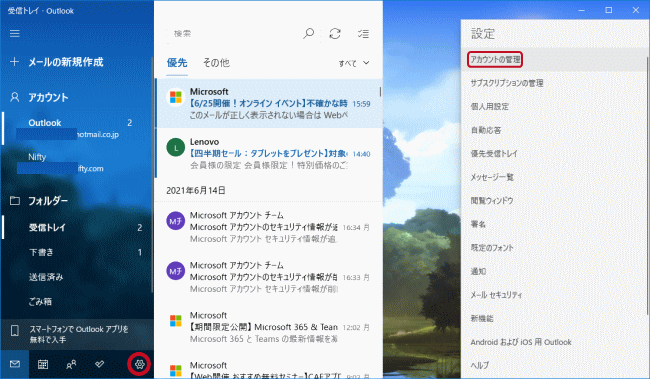Click the Microsoft logo on 15:59 mail
Image resolution: width=650 pixels, height=379 pixels.
tap(175, 97)
